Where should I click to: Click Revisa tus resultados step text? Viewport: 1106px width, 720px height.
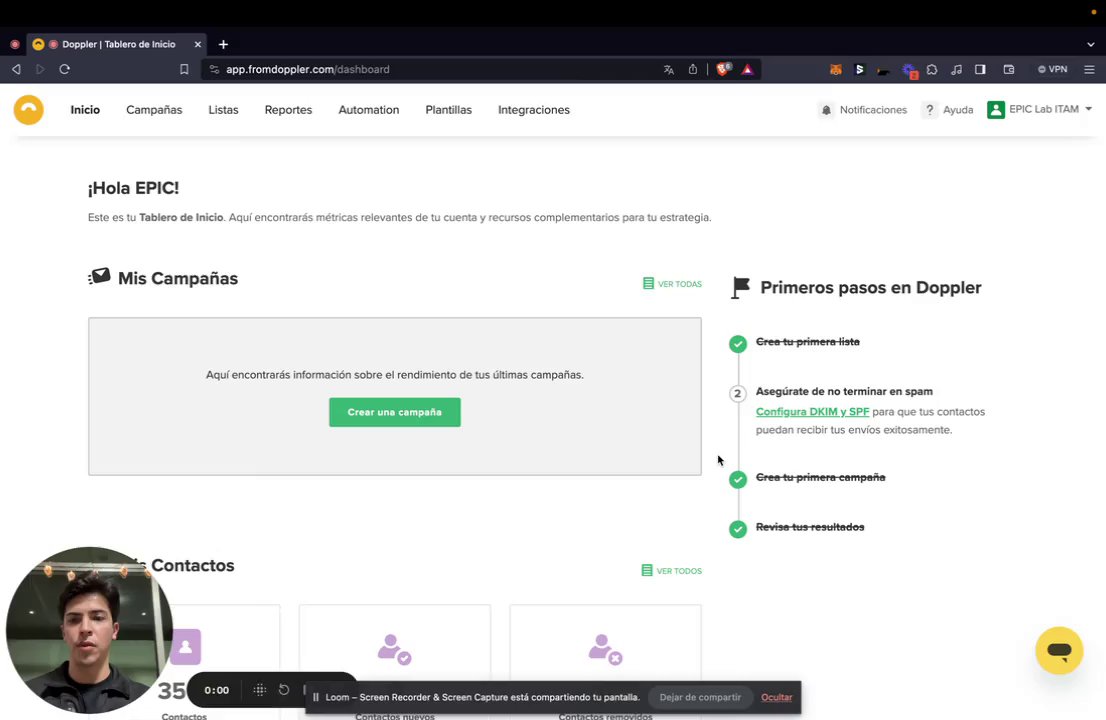810,527
